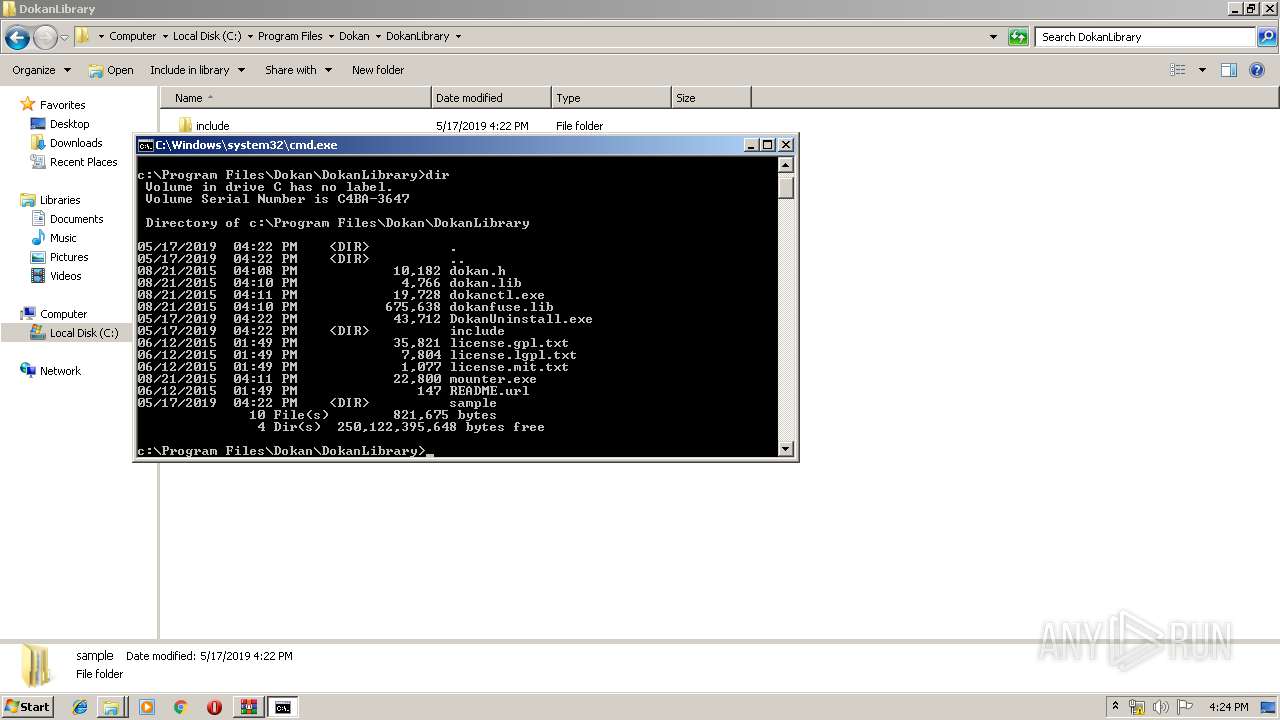Sort files by the Name column
Image resolution: width=1280 pixels, height=720 pixels.
click(x=296, y=98)
